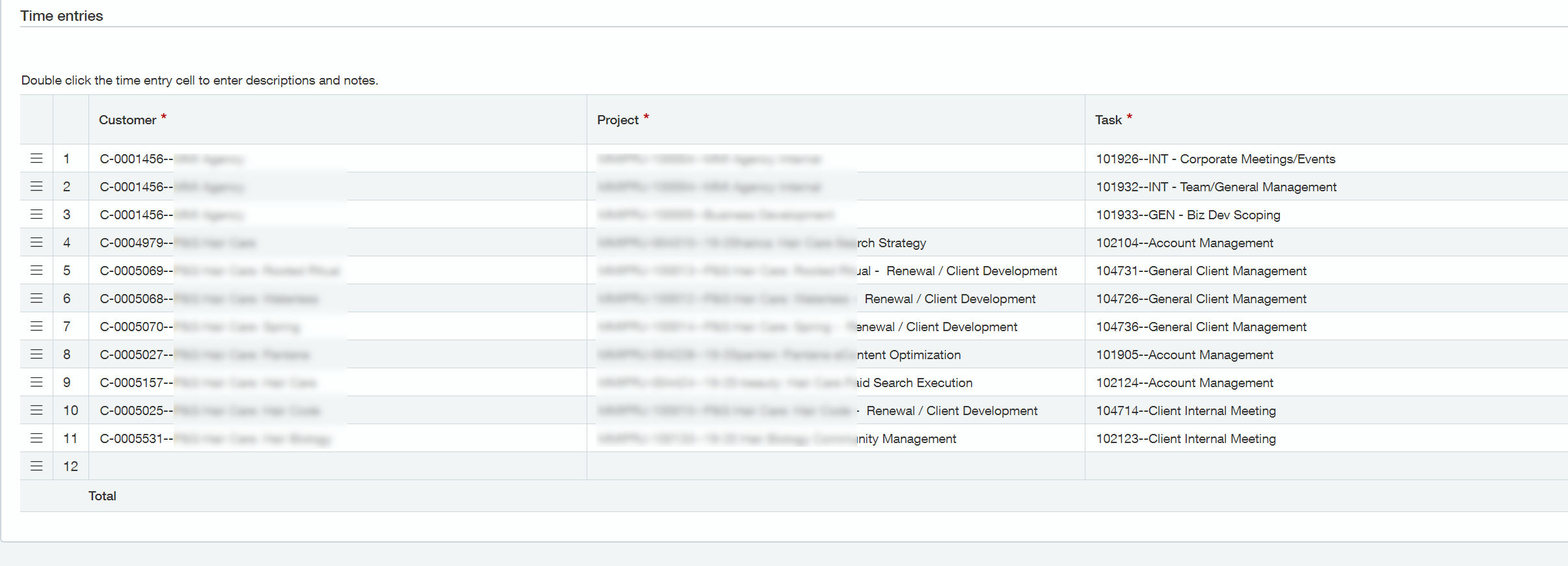
Task: Click the Project column header
Action: pyautogui.click(x=836, y=120)
